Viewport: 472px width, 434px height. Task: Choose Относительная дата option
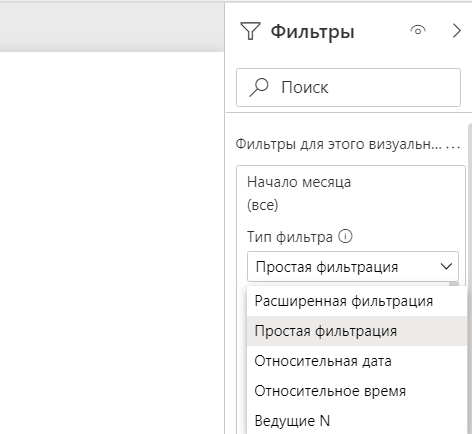[x=357, y=361]
